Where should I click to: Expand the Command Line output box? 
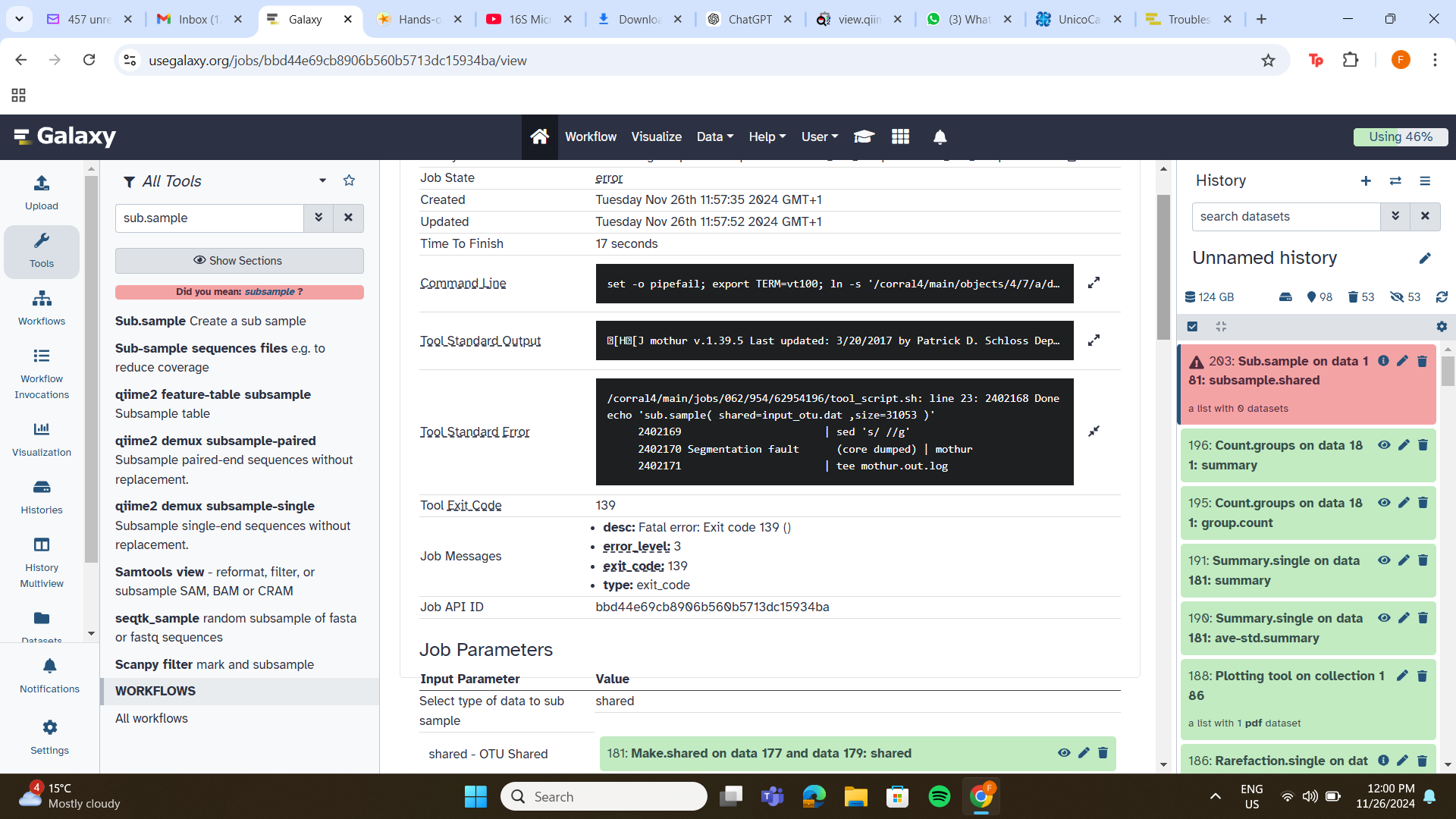click(x=1094, y=283)
